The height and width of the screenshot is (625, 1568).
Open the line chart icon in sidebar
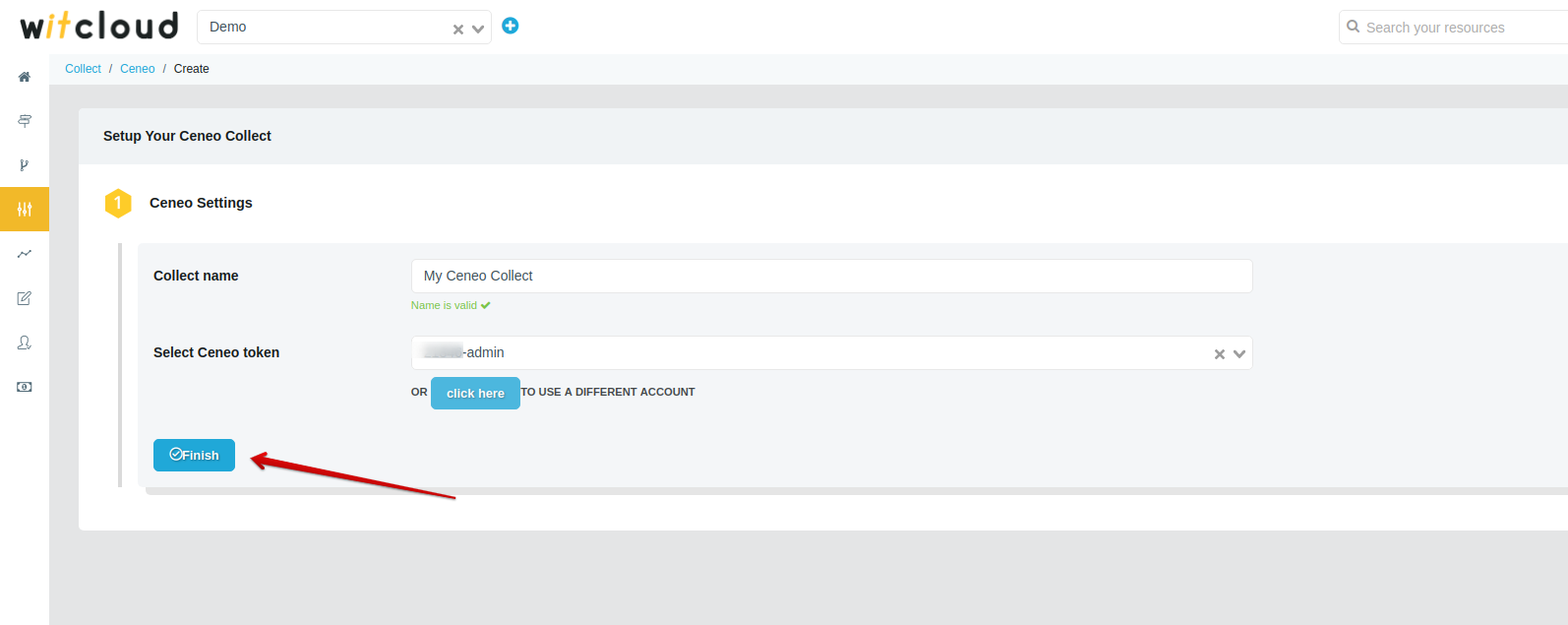pos(25,254)
